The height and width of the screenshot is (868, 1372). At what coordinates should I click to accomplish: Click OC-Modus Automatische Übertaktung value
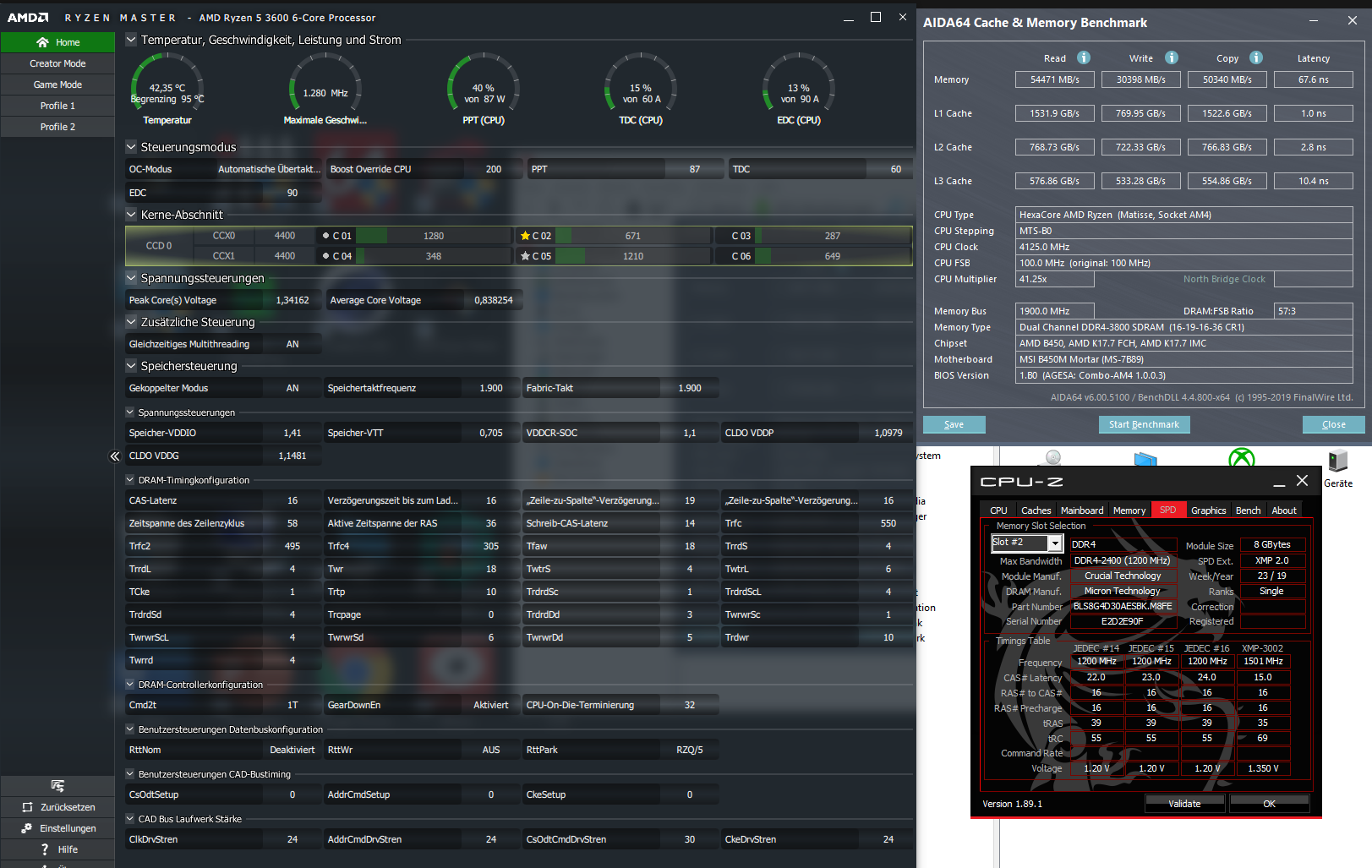pyautogui.click(x=269, y=169)
